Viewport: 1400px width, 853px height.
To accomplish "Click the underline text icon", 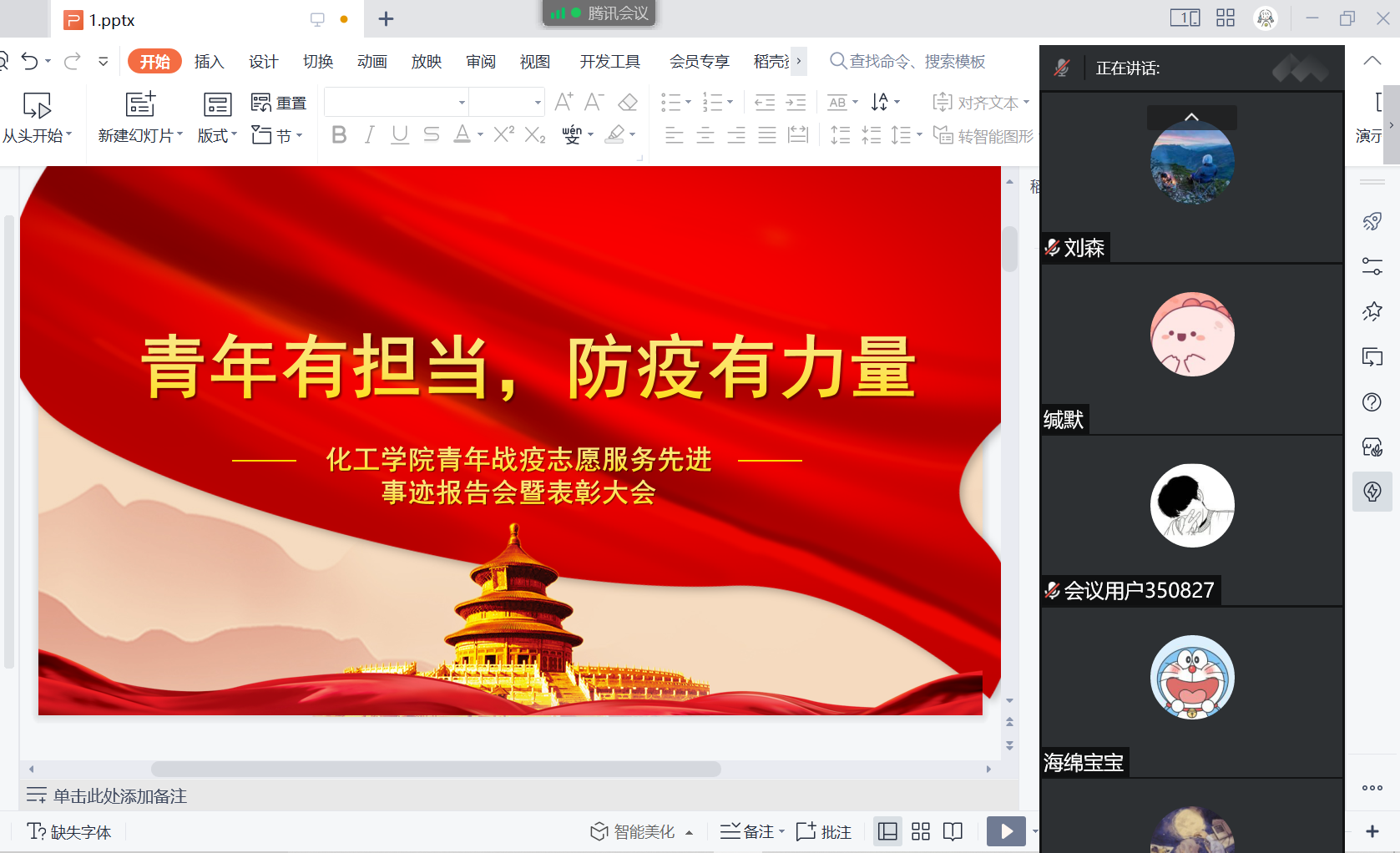I will tap(400, 134).
